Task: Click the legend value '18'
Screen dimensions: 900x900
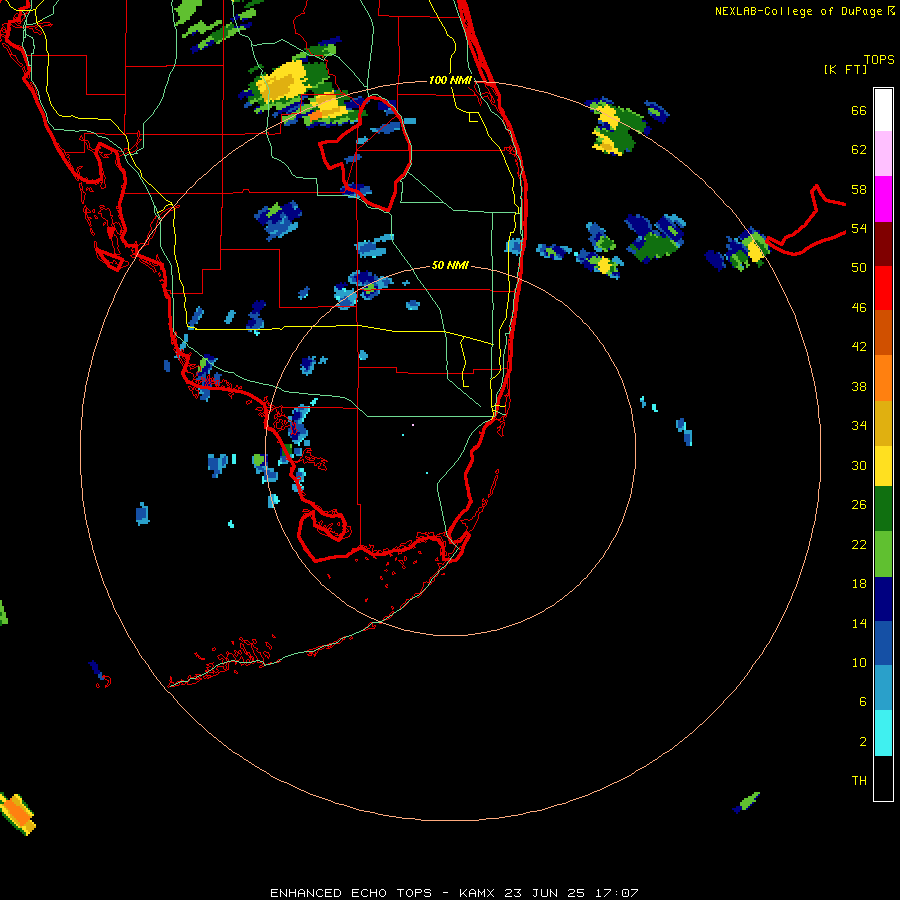Action: point(859,584)
